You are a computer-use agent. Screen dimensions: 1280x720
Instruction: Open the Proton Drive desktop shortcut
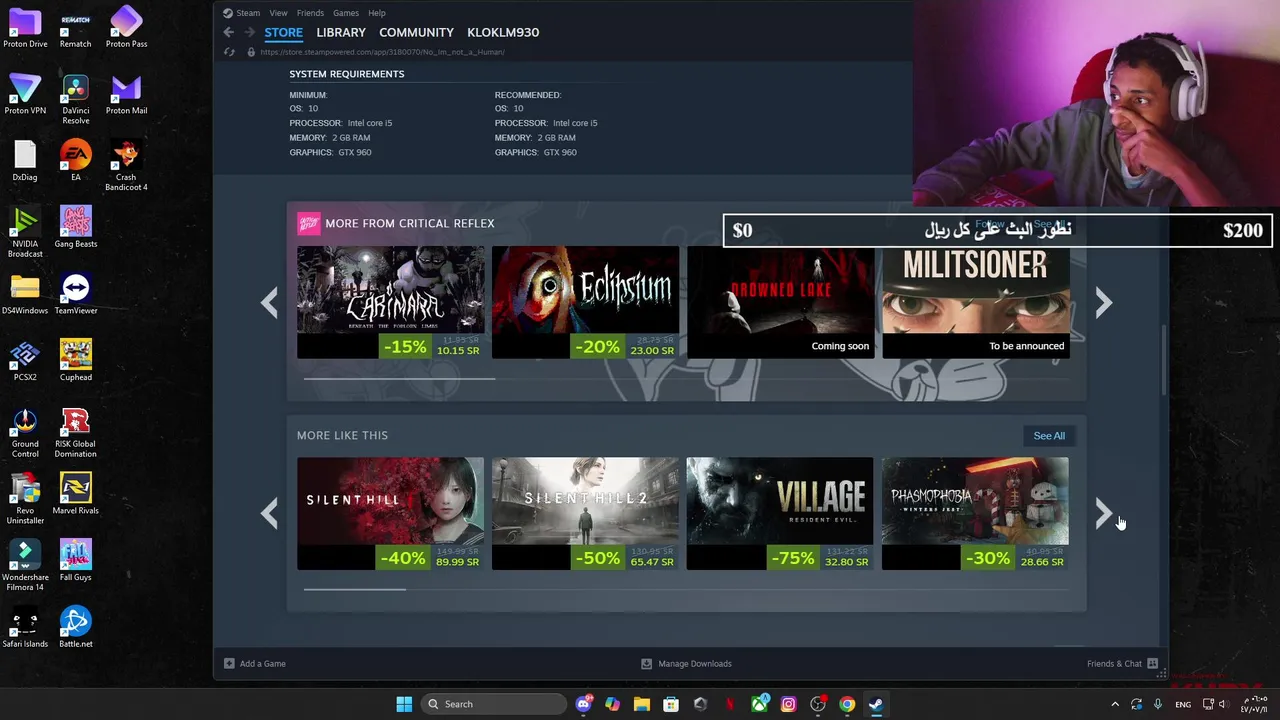(25, 27)
